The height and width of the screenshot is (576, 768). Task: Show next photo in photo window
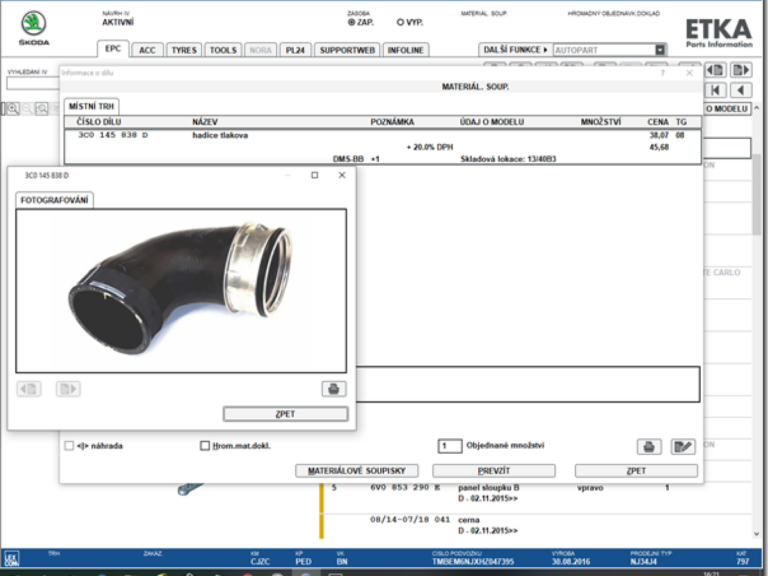pyautogui.click(x=67, y=389)
